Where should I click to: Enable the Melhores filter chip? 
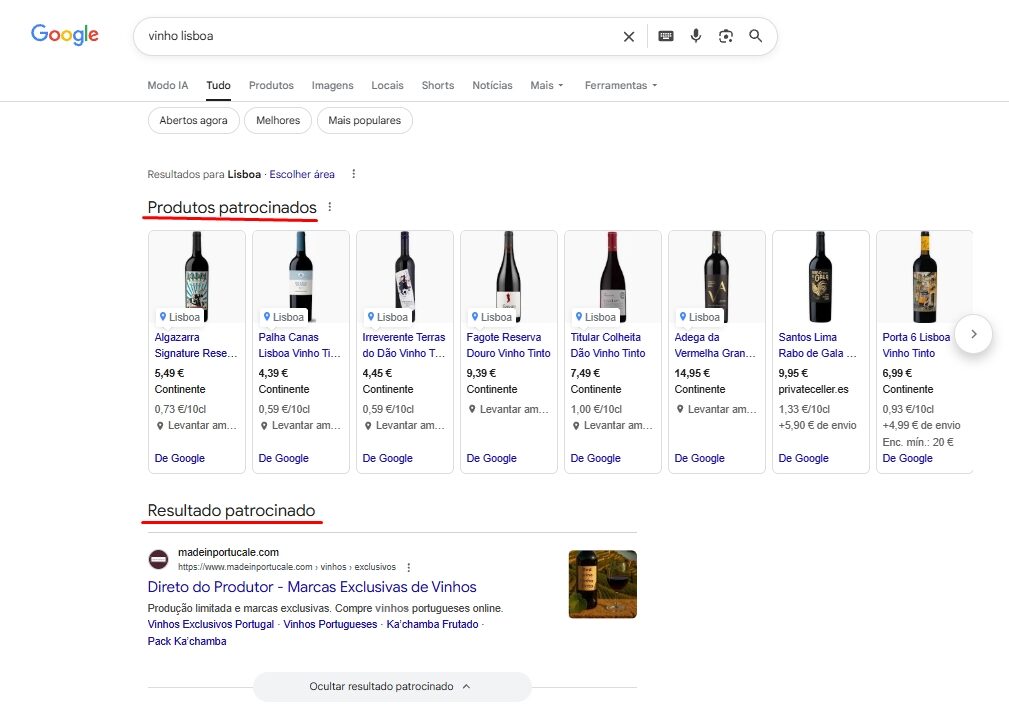pos(277,120)
